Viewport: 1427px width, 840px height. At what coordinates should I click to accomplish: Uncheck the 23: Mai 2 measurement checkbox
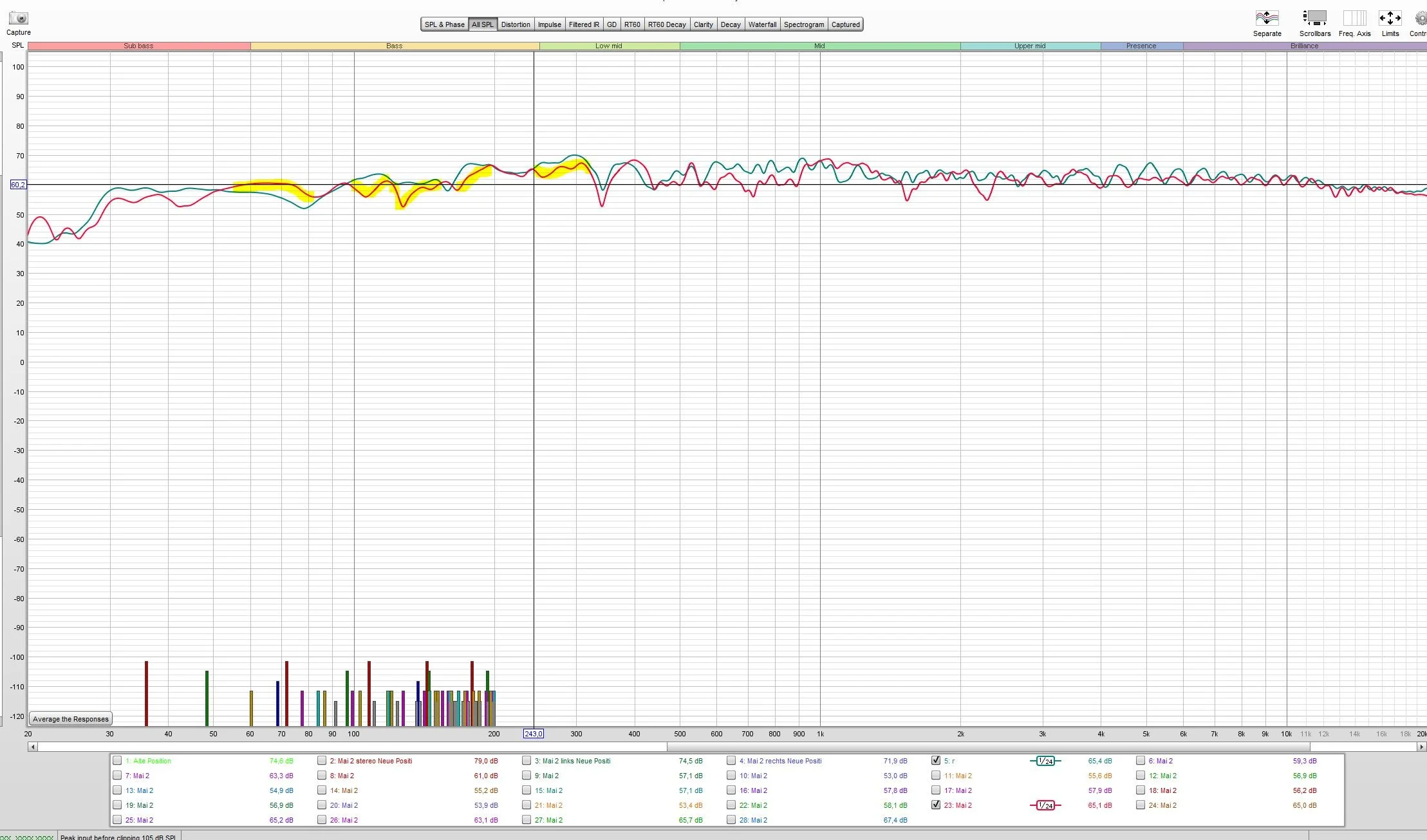click(x=936, y=805)
